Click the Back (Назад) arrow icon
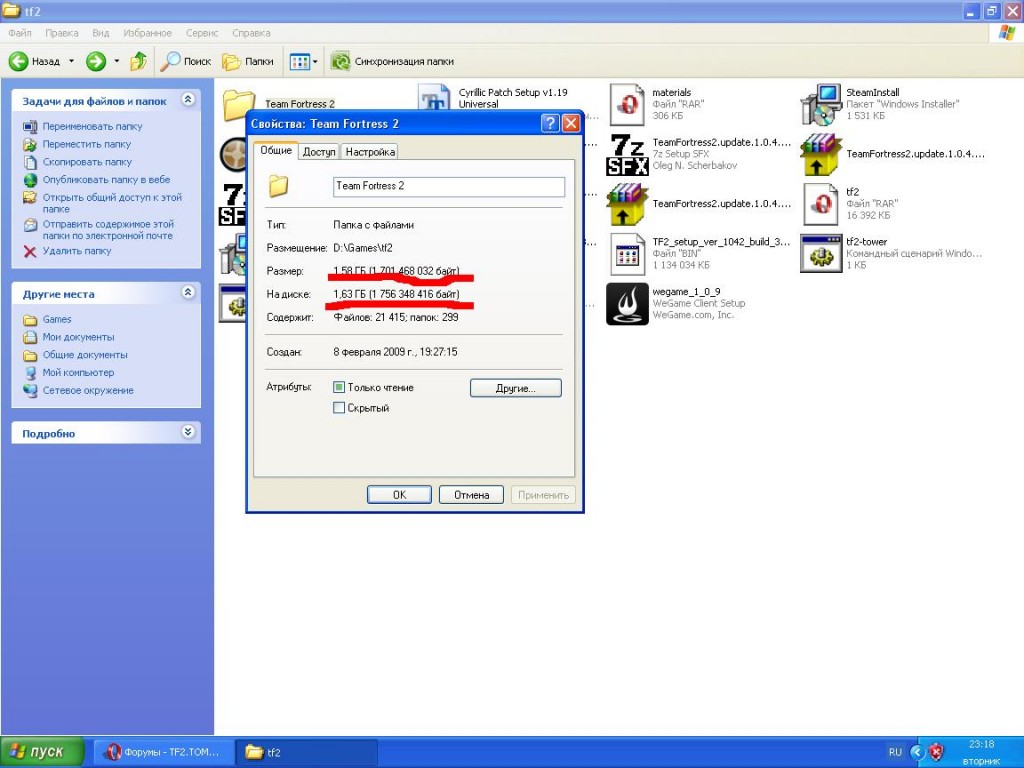The image size is (1024, 768). (x=18, y=61)
